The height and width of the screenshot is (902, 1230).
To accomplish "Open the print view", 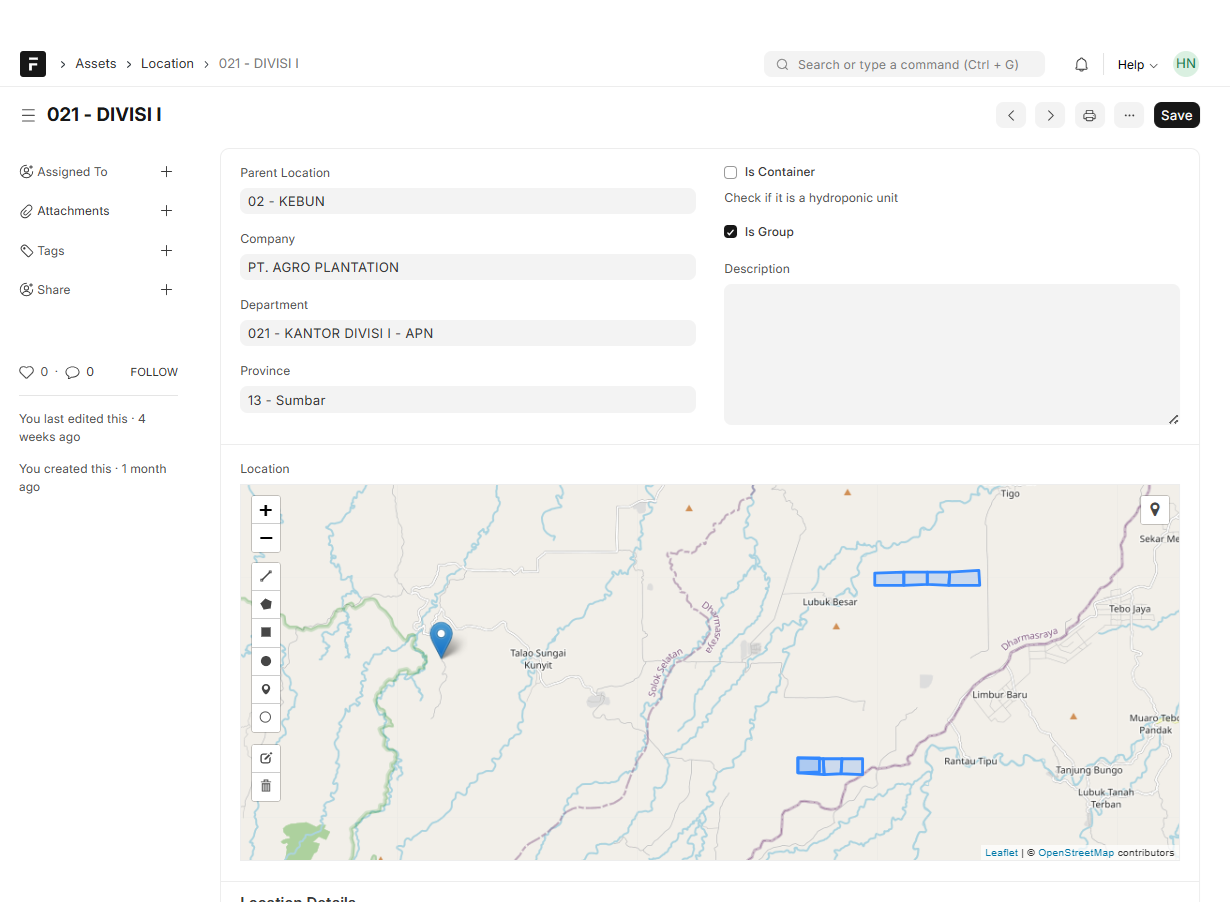I will pyautogui.click(x=1089, y=115).
